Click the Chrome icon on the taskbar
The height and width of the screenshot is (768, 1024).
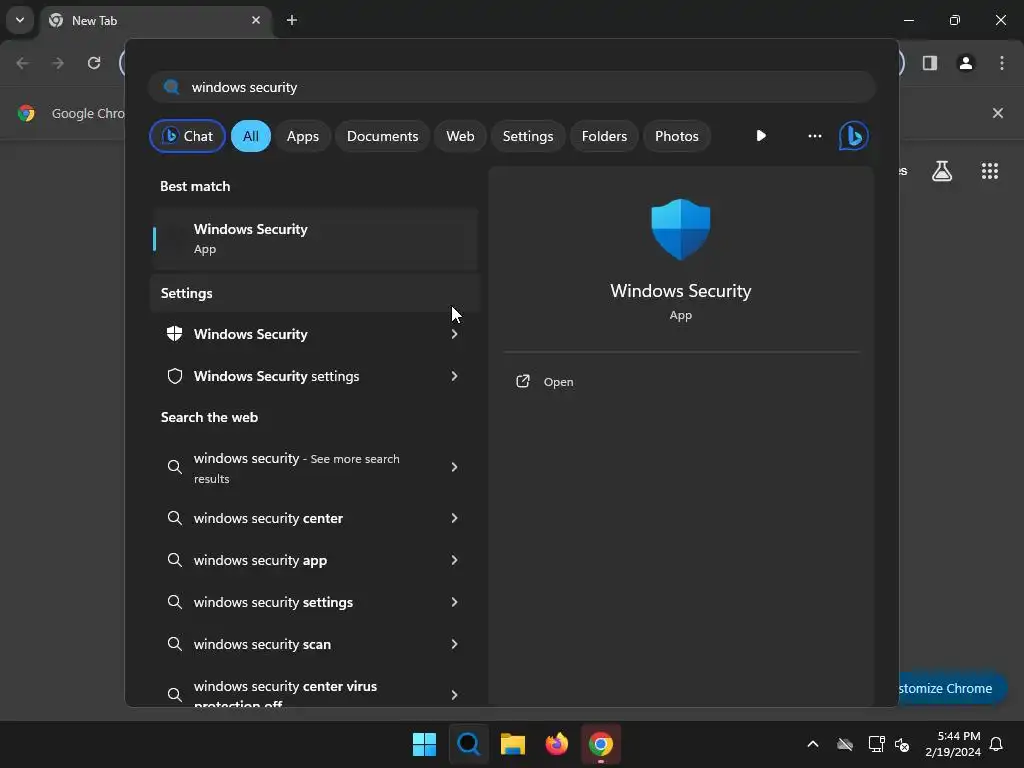[x=600, y=744]
